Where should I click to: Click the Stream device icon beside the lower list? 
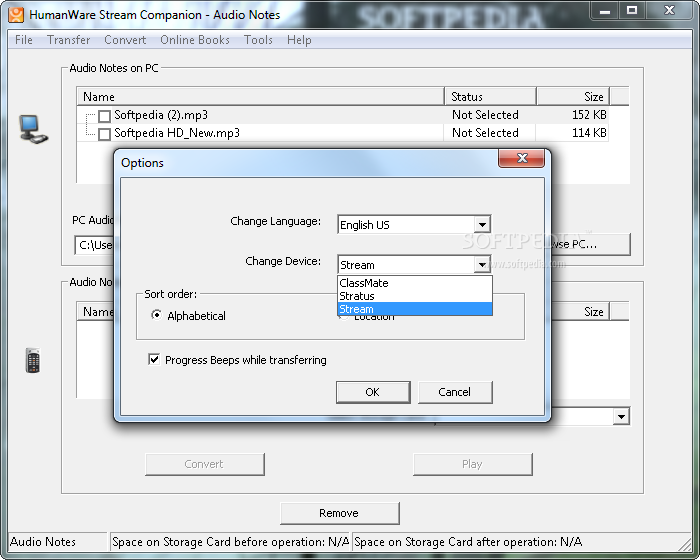coord(33,360)
